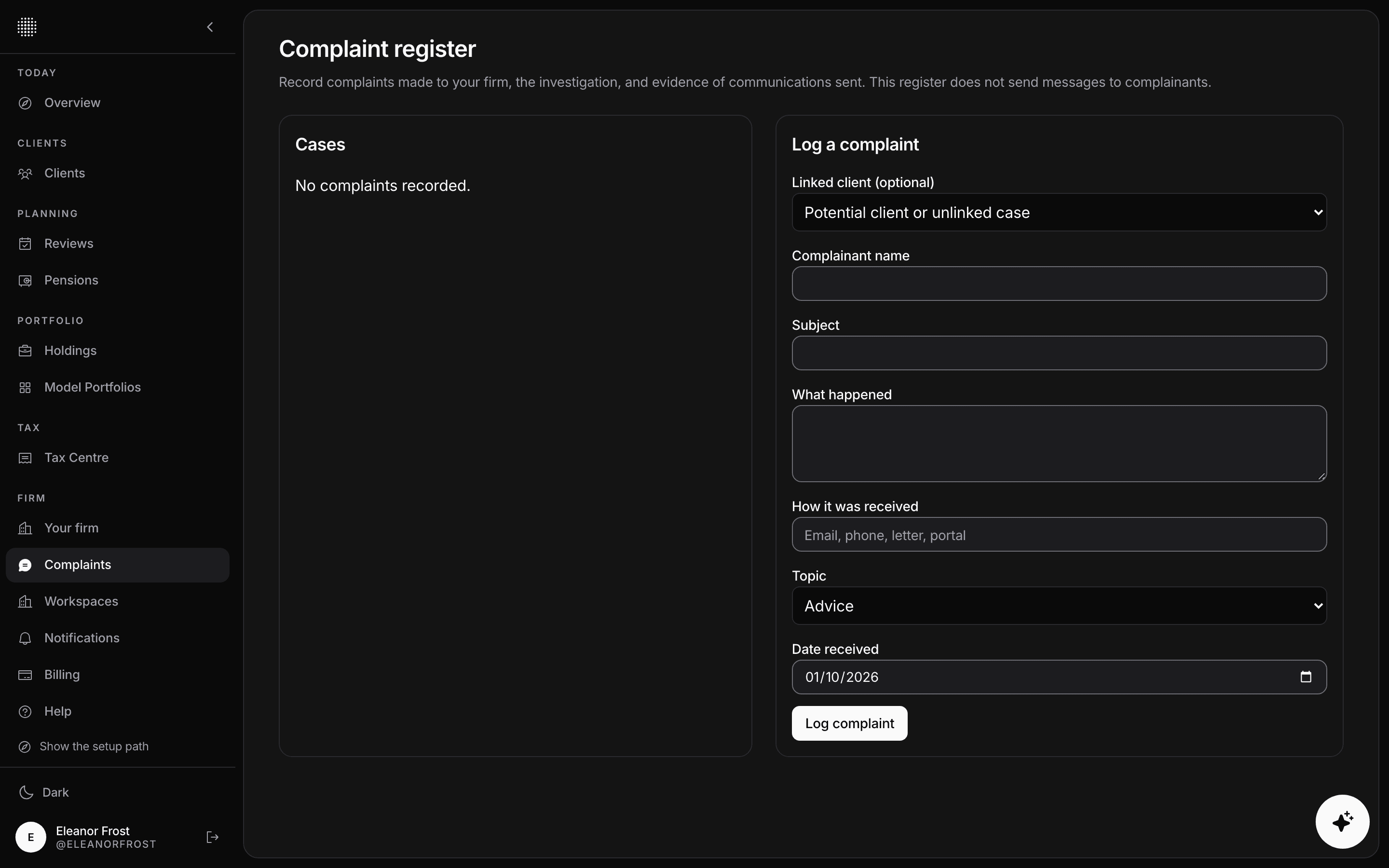The image size is (1389, 868).
Task: Click the Complaints speech bubble icon
Action: (x=25, y=566)
